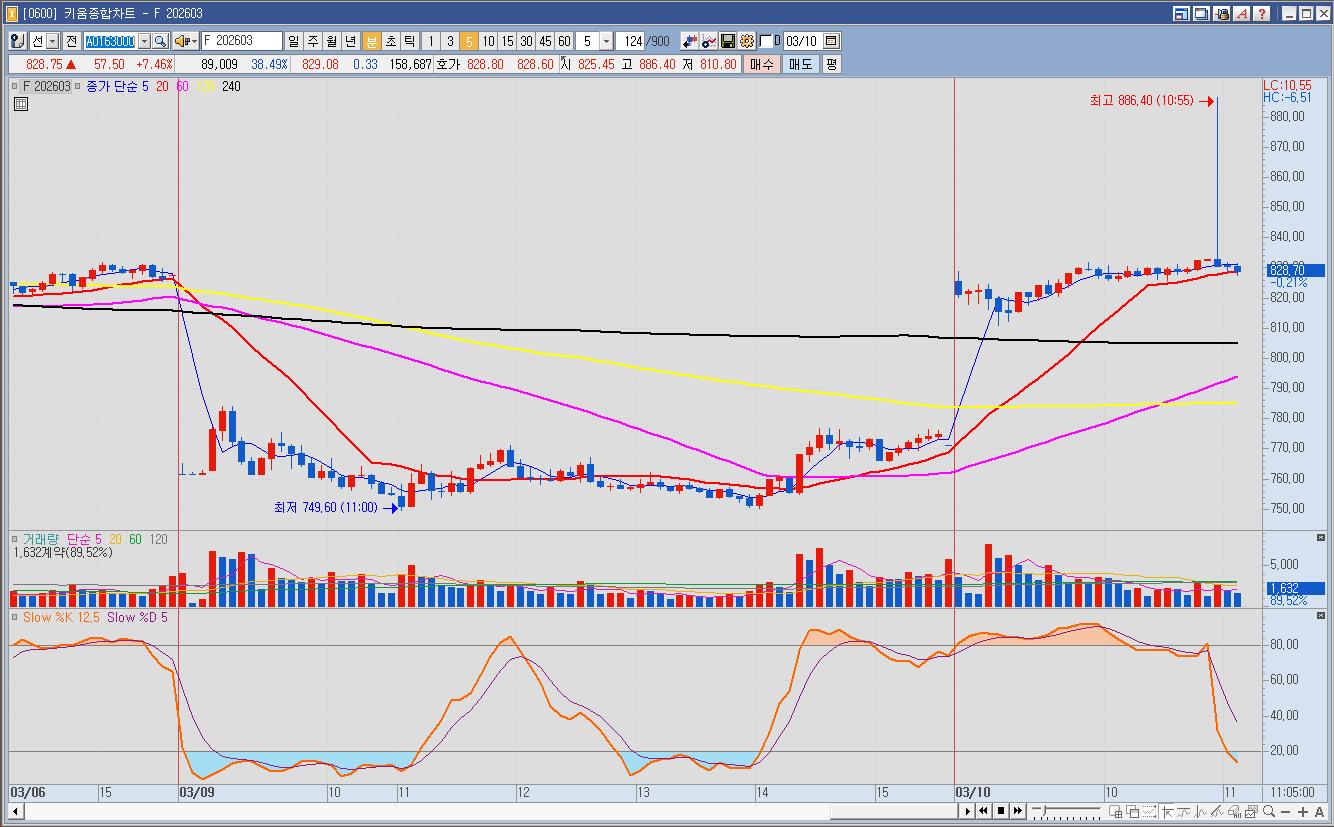Click the red letter A font icon in title bar
The width and height of the screenshot is (1334, 827).
[x=1242, y=13]
